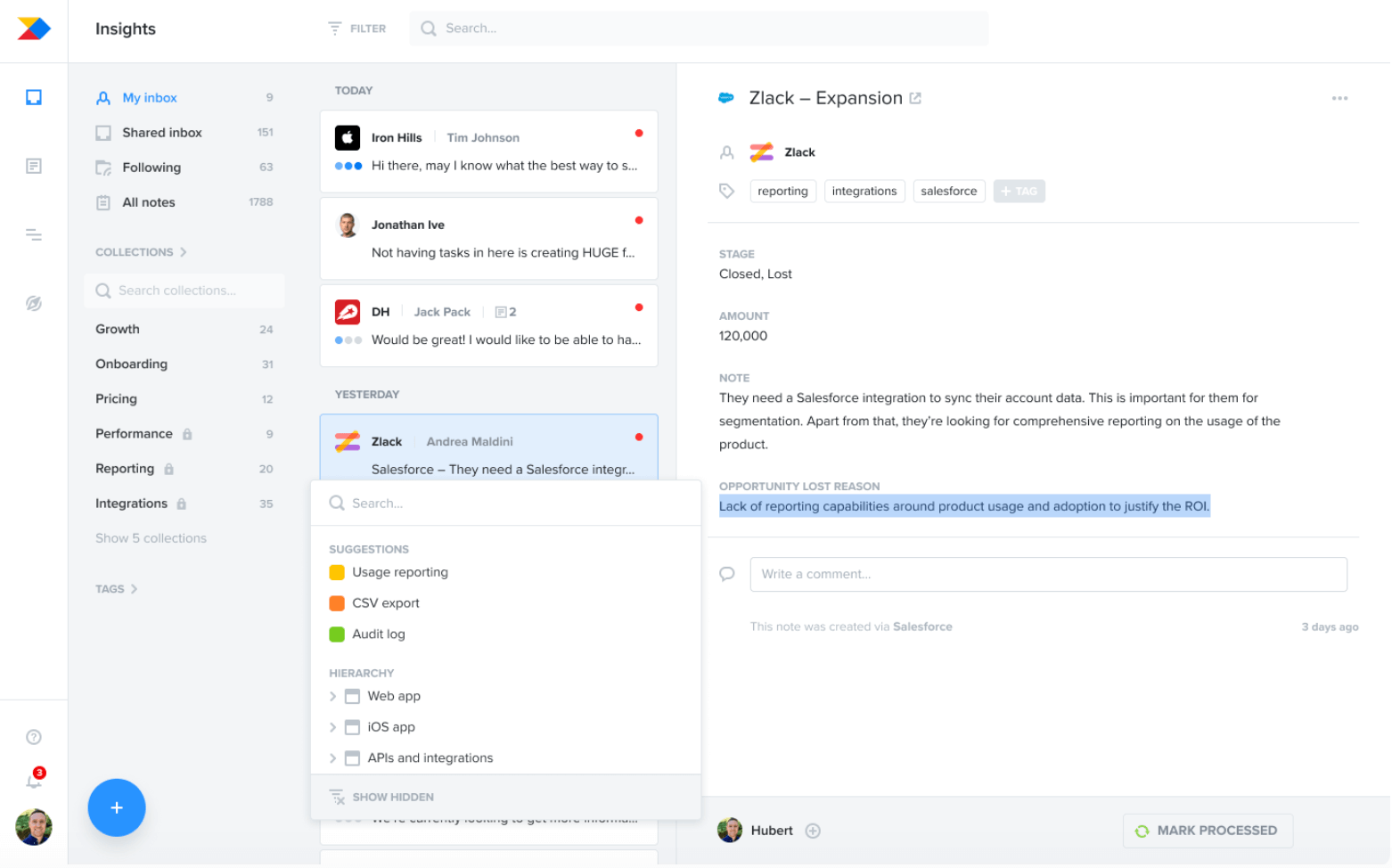Expand the Web app hierarchy chevron

[333, 696]
